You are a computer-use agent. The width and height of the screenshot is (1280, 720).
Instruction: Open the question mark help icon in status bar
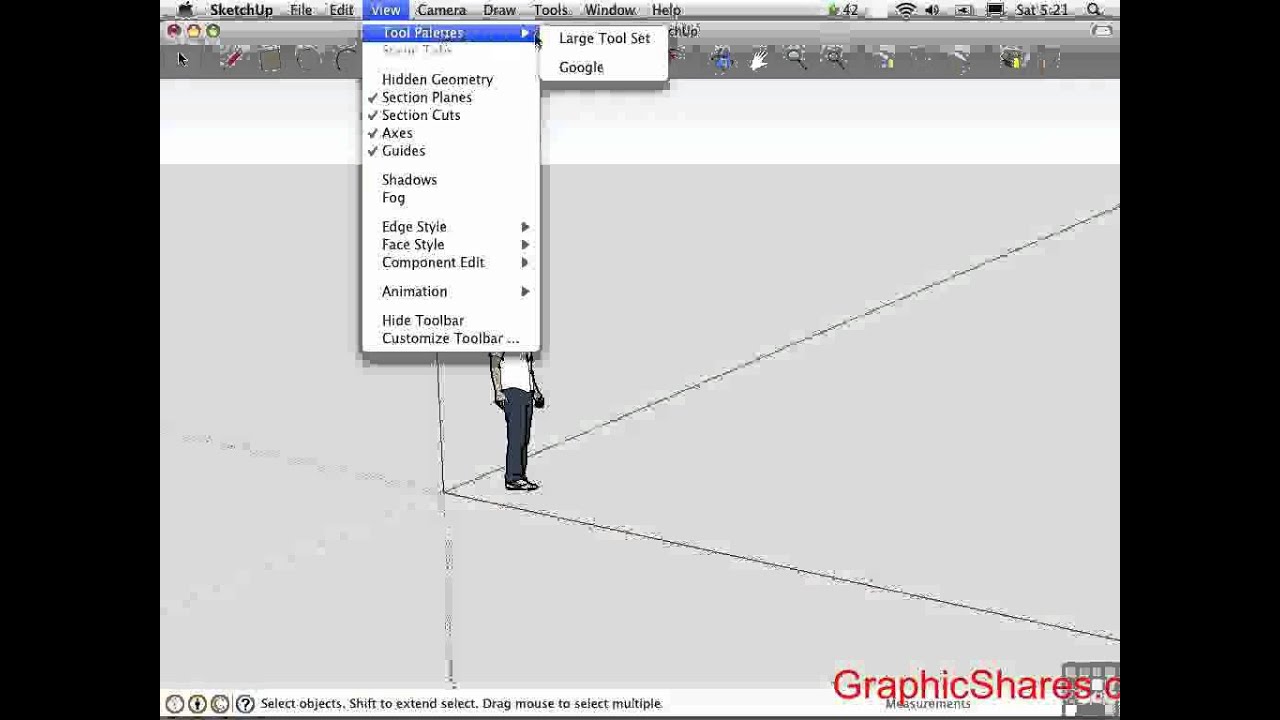245,704
